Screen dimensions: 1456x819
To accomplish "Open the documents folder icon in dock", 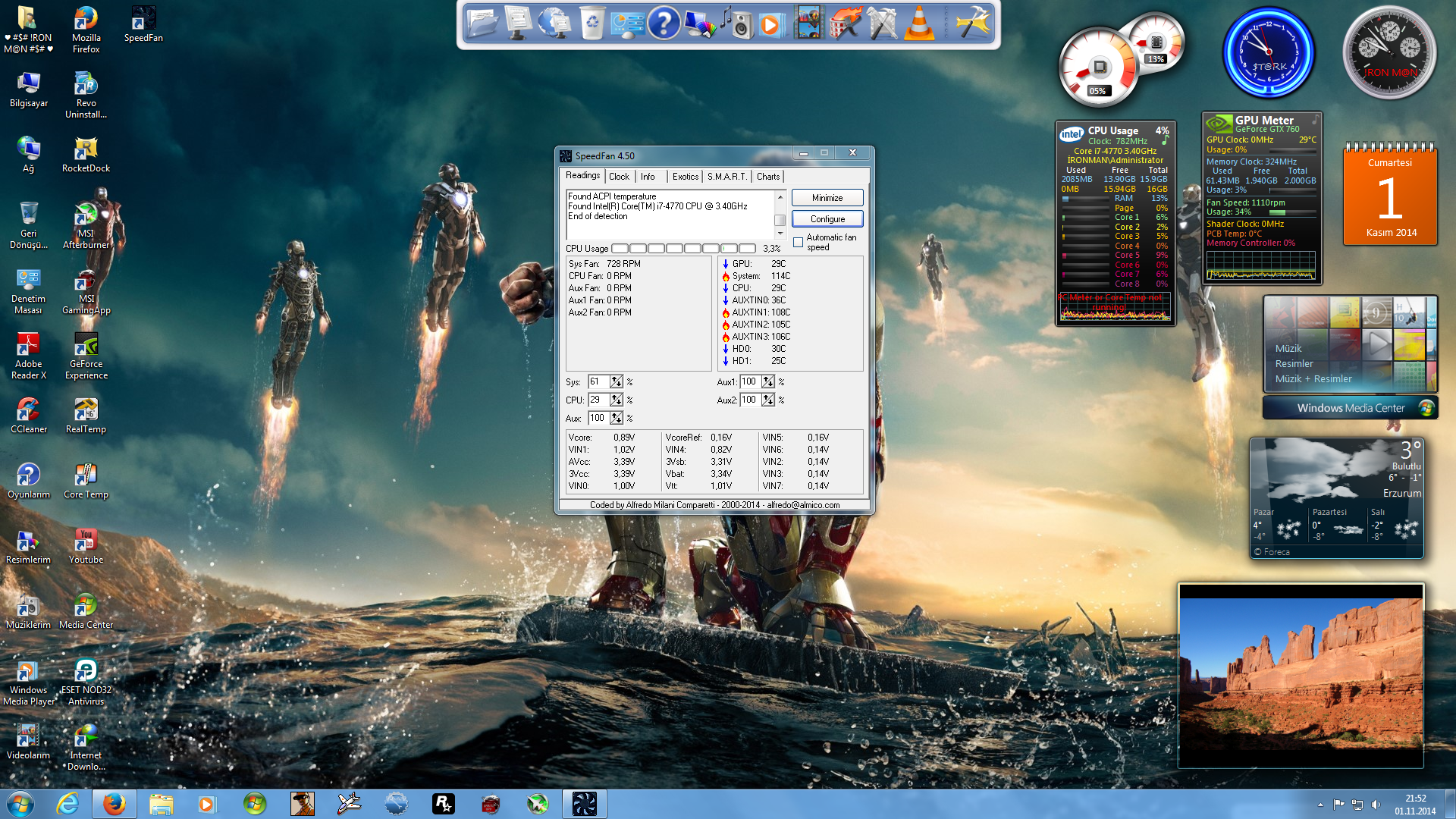I will tap(482, 23).
